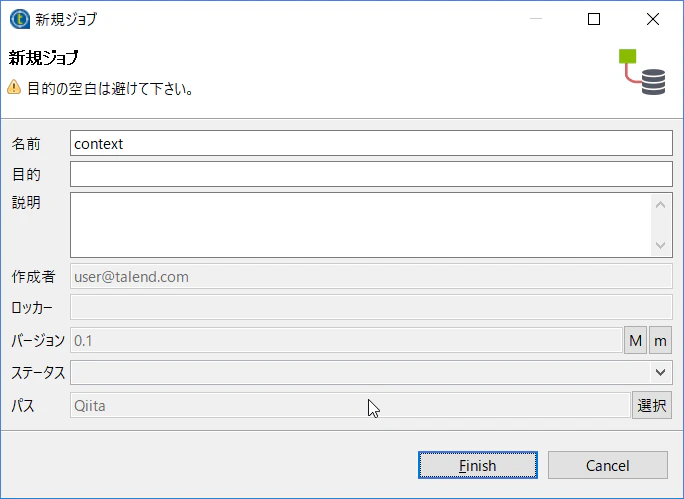This screenshot has height=499, width=684.
Task: Click the パス field showing Qiita
Action: tap(350, 405)
